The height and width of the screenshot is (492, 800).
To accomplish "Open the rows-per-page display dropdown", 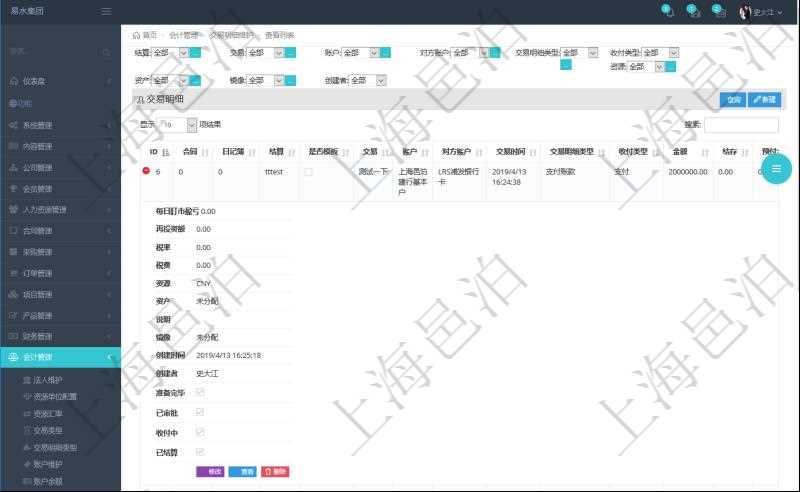I will tap(179, 125).
